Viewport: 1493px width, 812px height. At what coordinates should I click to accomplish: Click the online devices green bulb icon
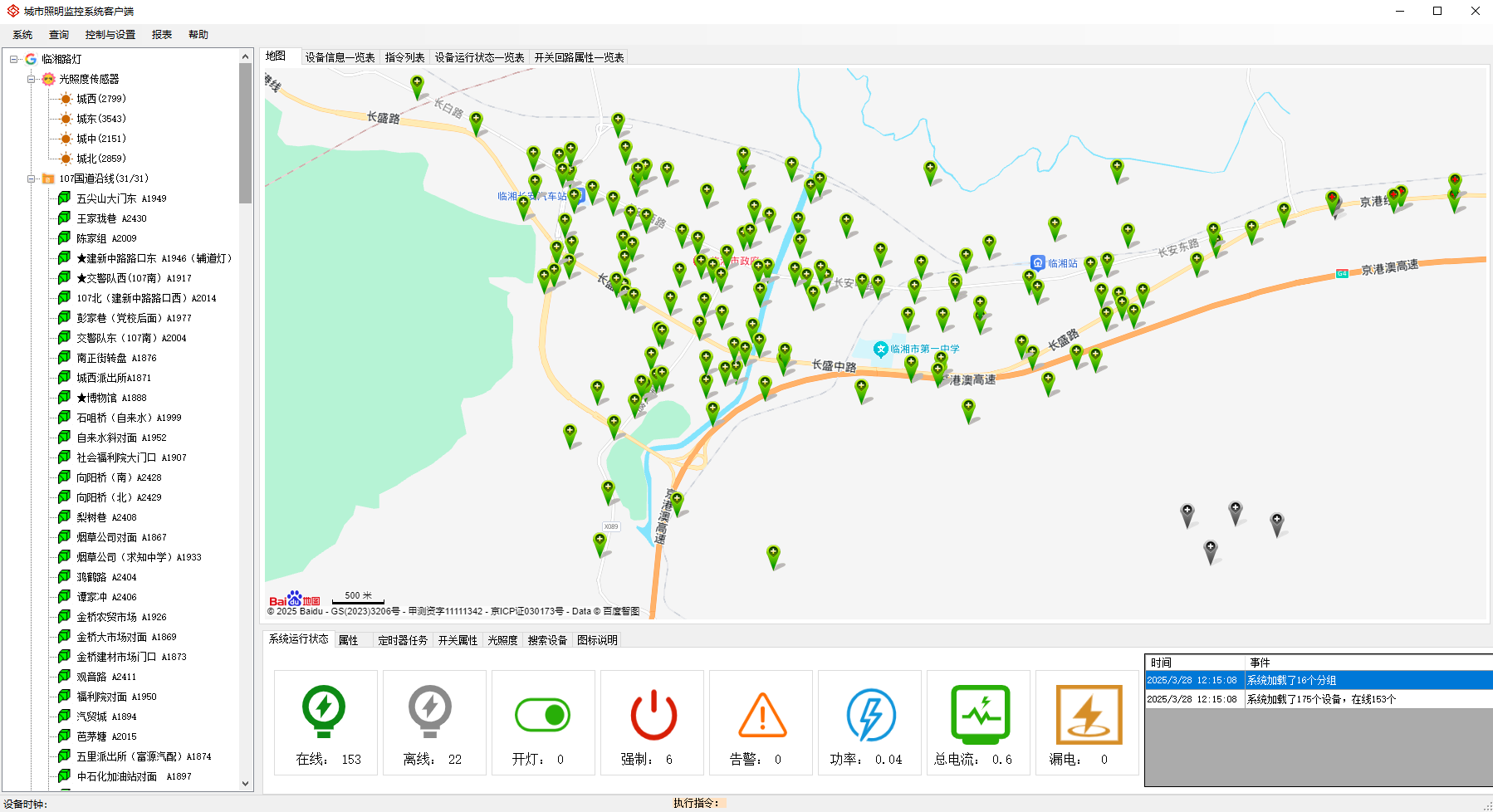pyautogui.click(x=324, y=712)
